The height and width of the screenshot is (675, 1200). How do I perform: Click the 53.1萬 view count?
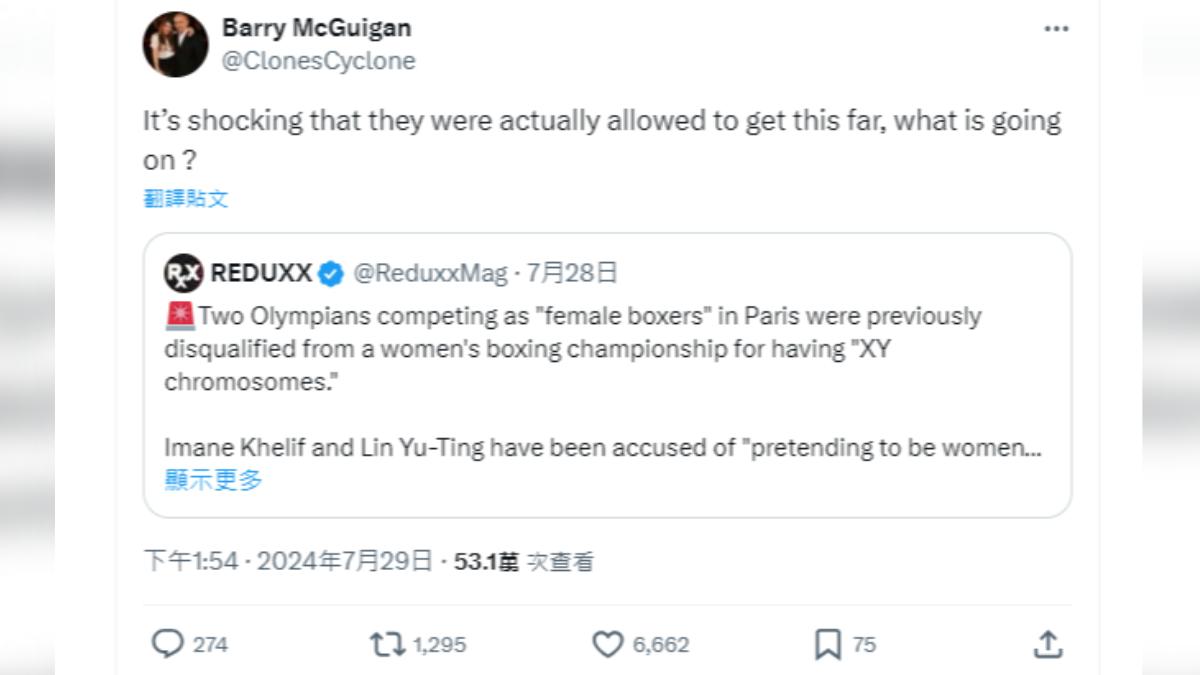[486, 562]
